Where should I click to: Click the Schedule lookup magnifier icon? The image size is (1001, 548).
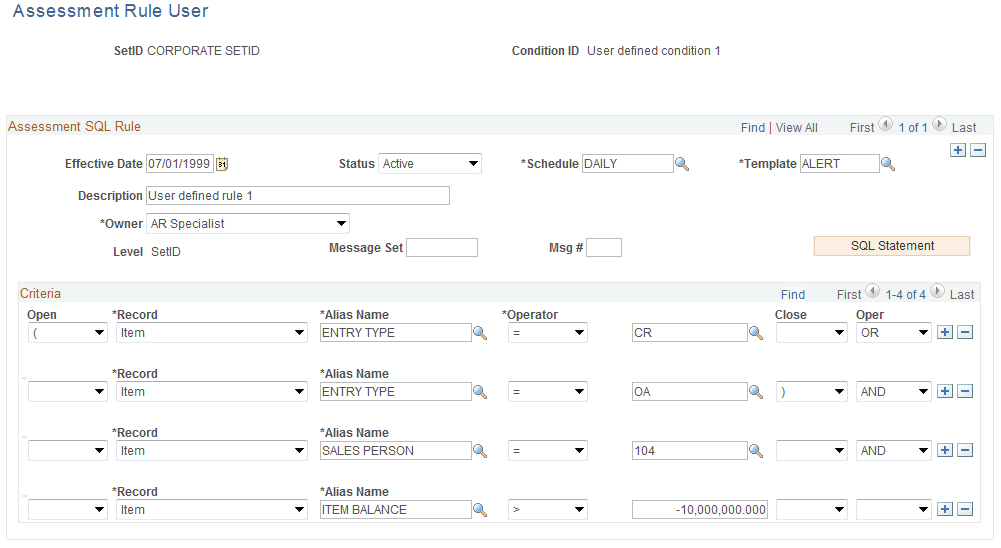[x=682, y=164]
